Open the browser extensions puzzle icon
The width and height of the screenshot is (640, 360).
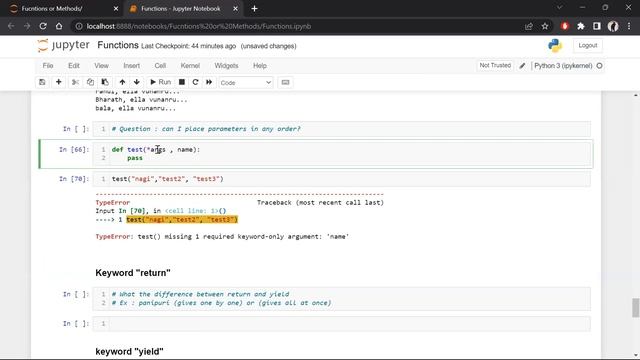pos(581,26)
